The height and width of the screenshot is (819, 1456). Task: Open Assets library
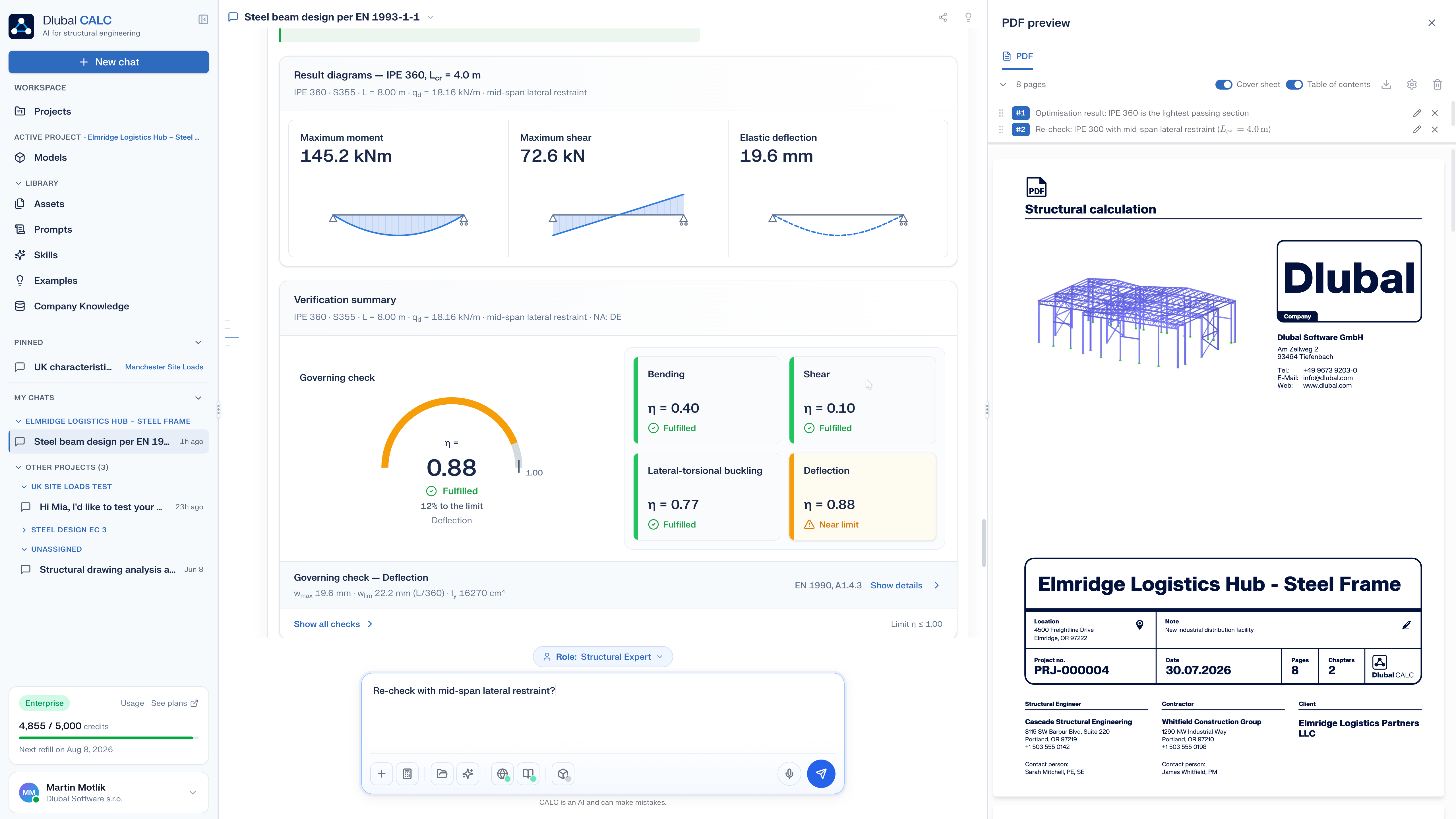coord(109,204)
